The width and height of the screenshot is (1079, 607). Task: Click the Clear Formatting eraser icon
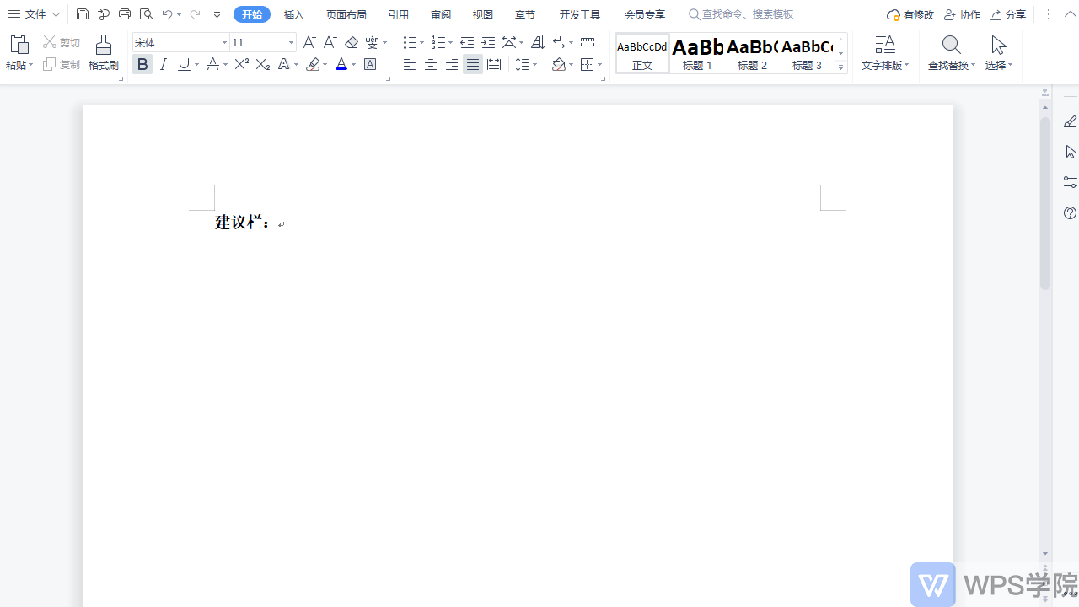352,43
